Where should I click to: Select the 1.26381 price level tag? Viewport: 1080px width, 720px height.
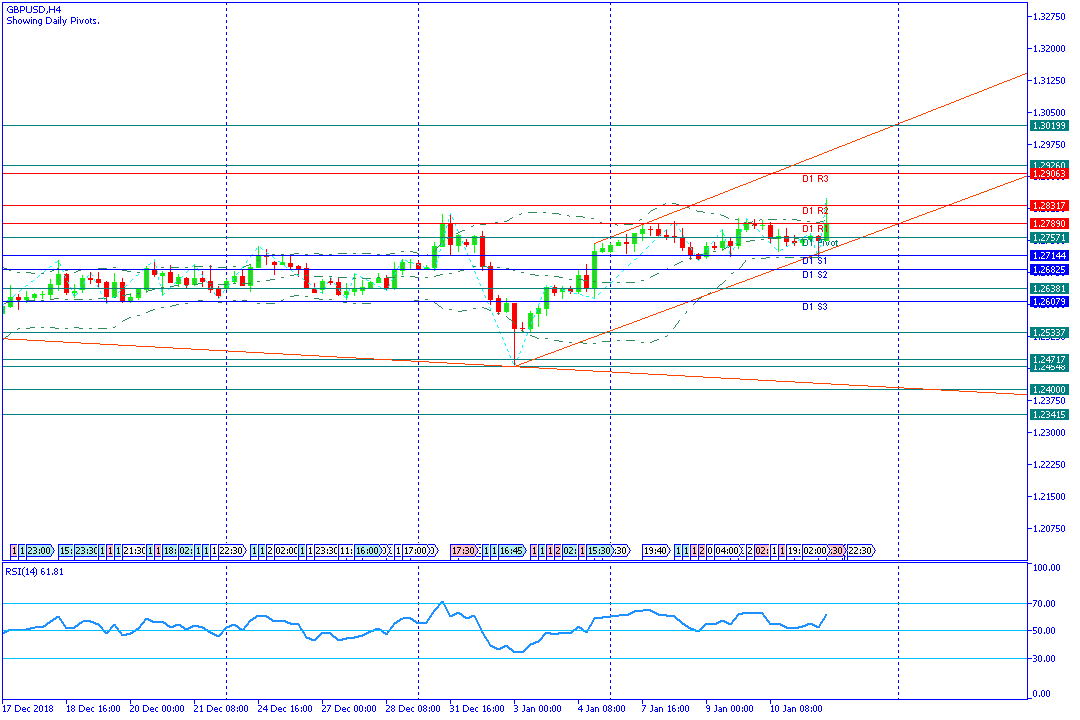click(1049, 289)
